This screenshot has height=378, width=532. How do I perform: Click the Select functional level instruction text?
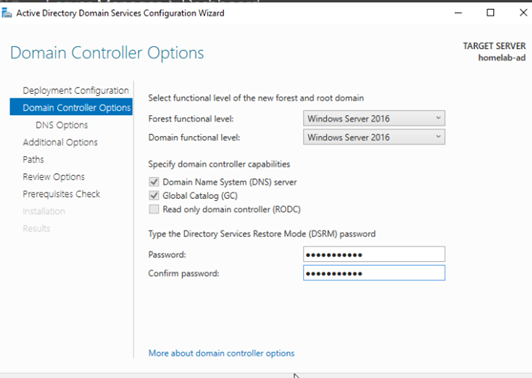[x=256, y=98]
